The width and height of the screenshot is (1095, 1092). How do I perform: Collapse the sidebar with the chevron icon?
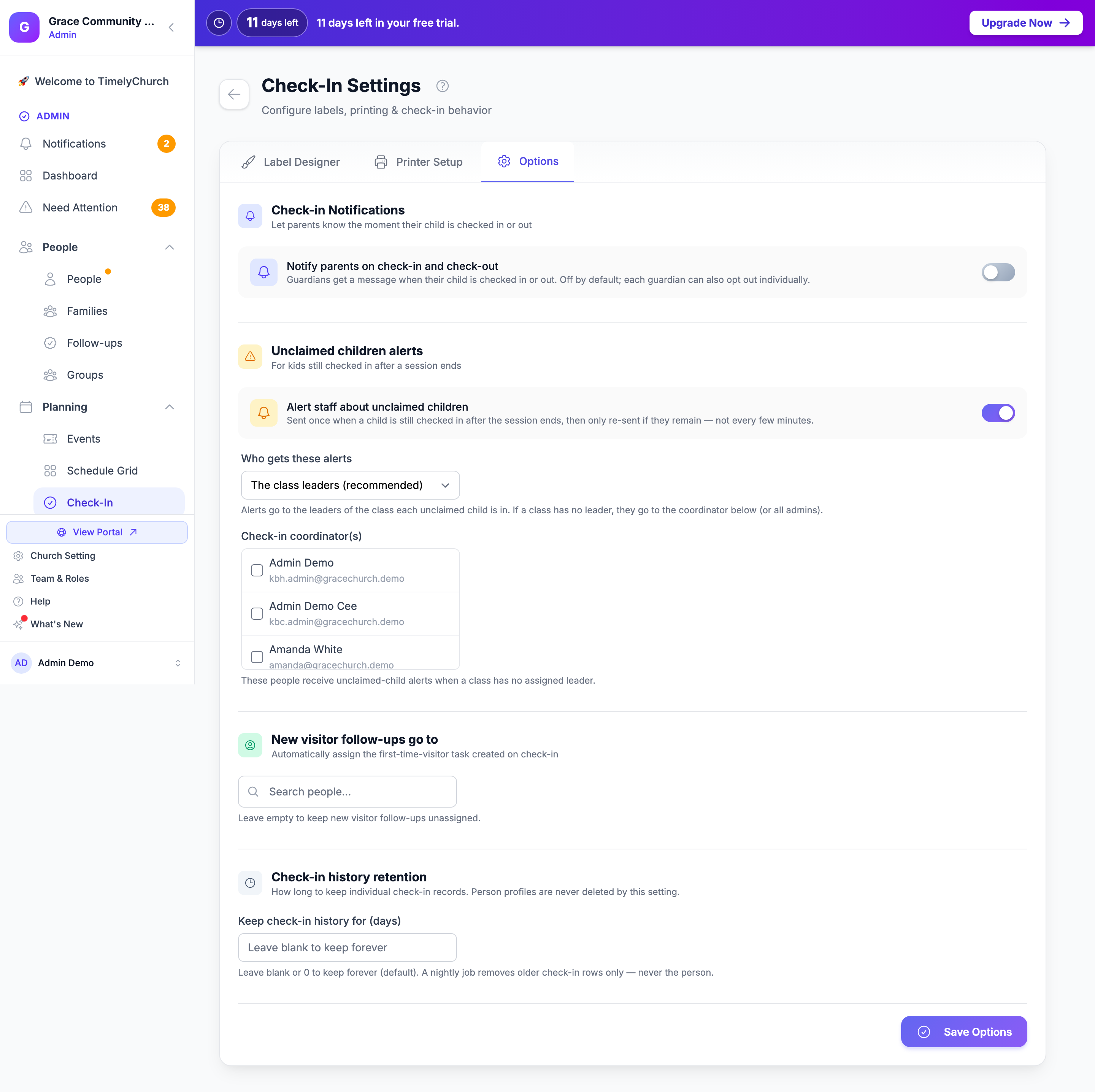coord(171,27)
